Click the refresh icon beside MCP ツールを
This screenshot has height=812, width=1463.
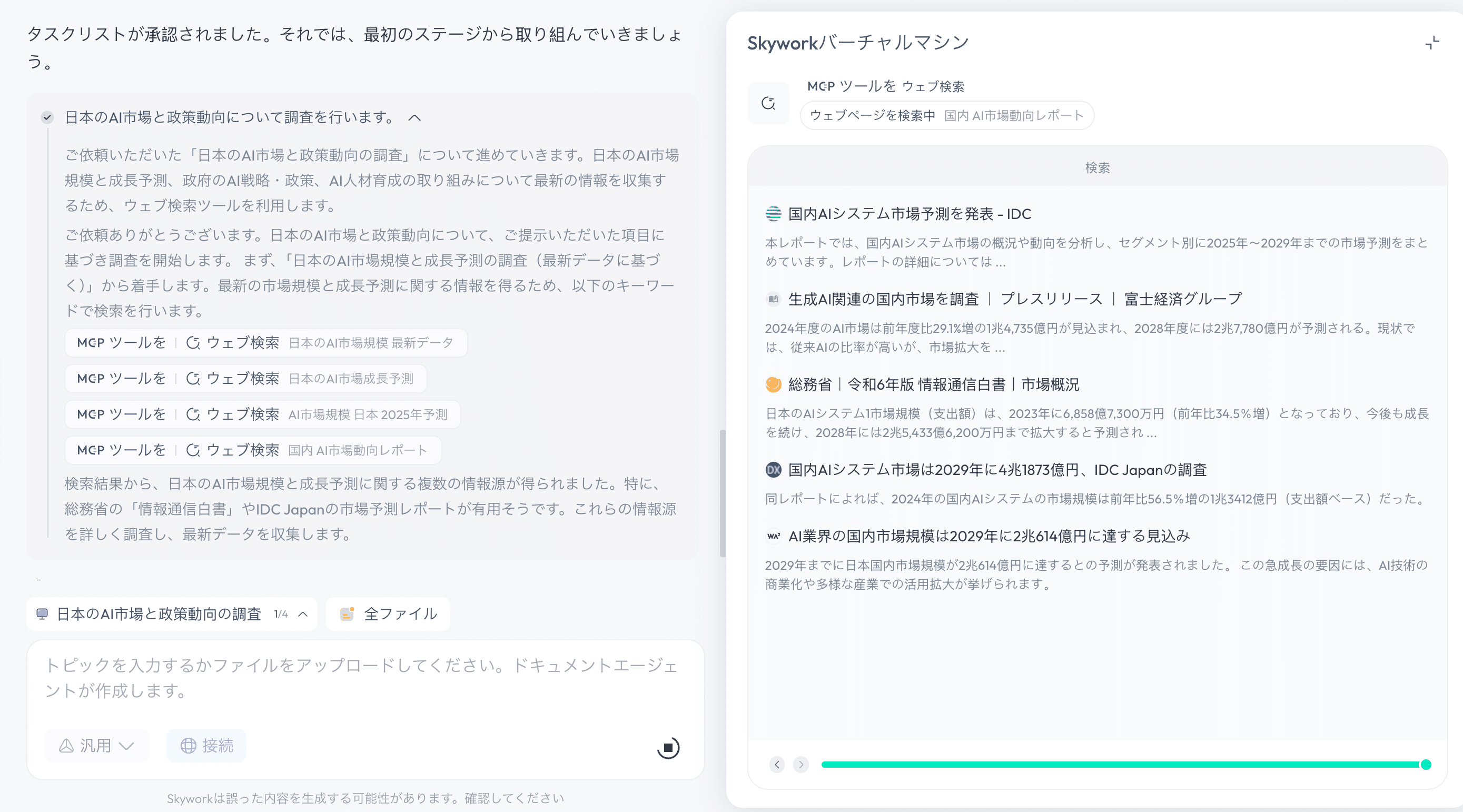[768, 103]
